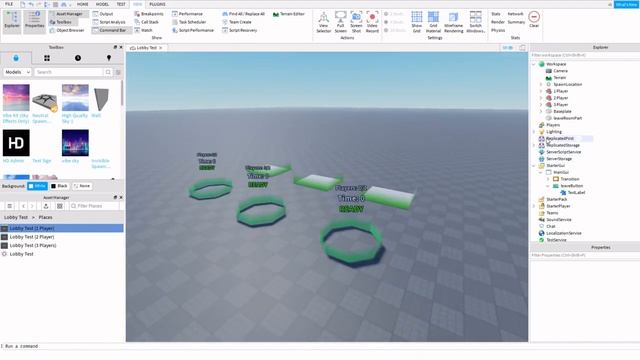Click the Toolbox search magnifier icon

click(x=108, y=72)
